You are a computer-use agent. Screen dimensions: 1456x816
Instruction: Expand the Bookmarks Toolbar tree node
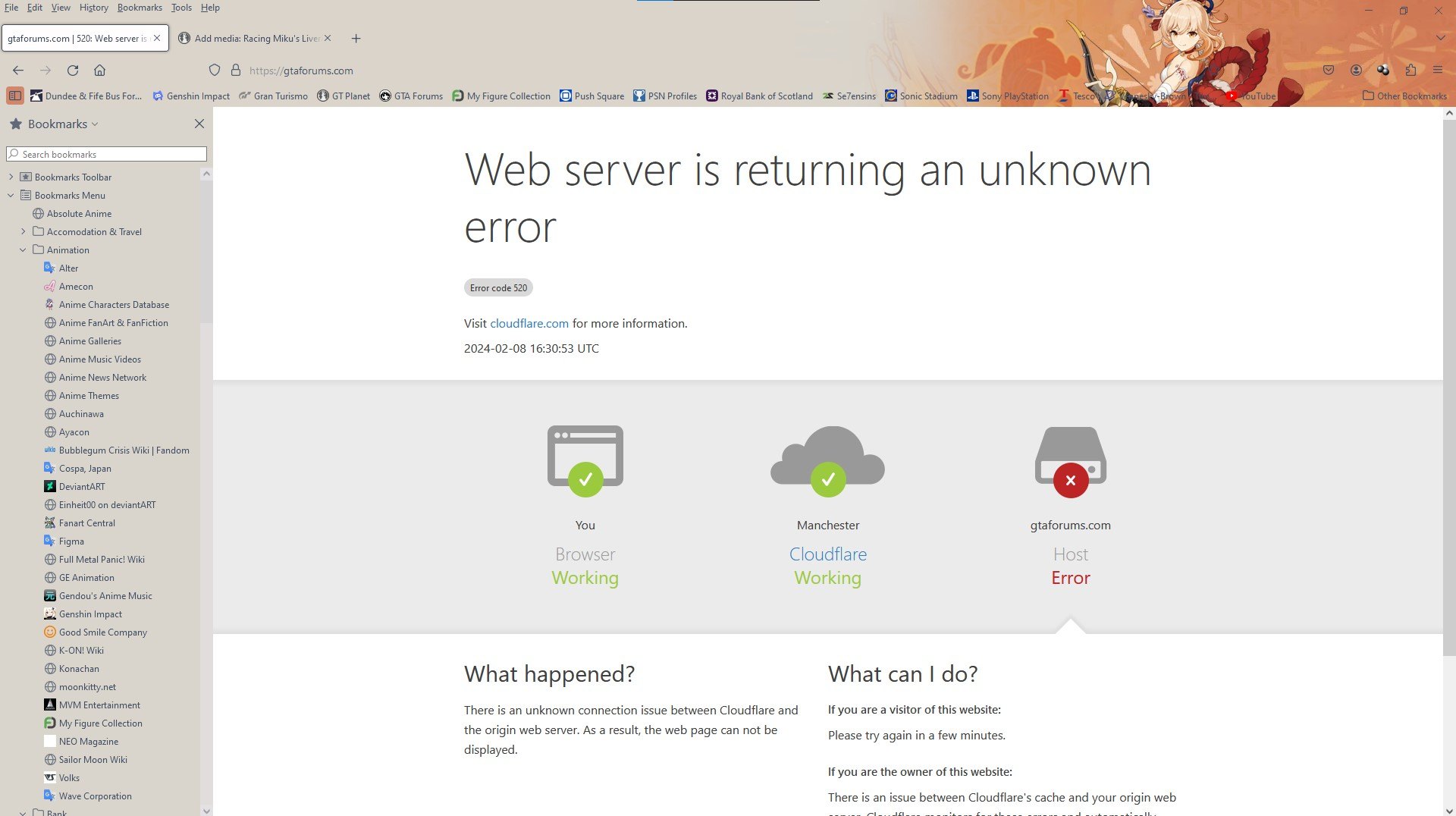click(x=11, y=177)
